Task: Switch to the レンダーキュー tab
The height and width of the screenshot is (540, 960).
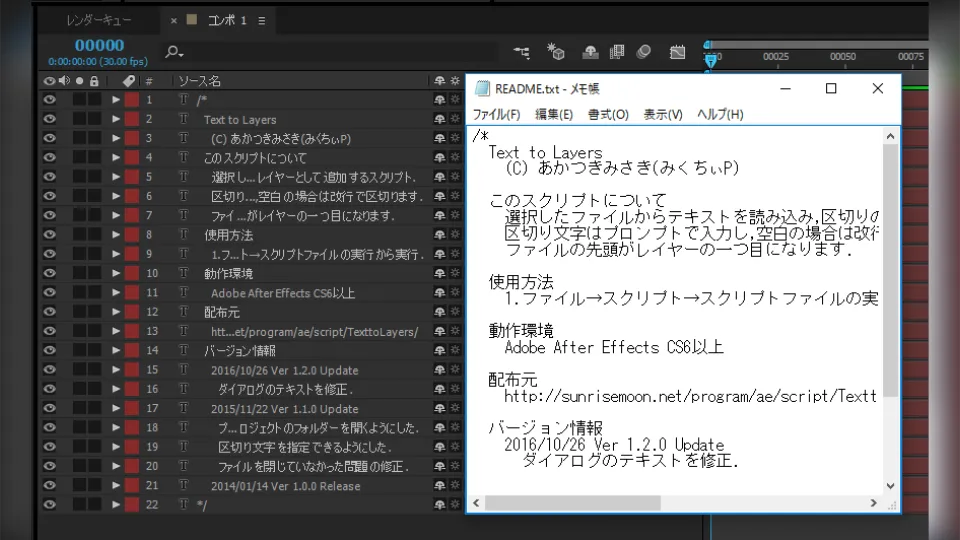Action: point(99,20)
